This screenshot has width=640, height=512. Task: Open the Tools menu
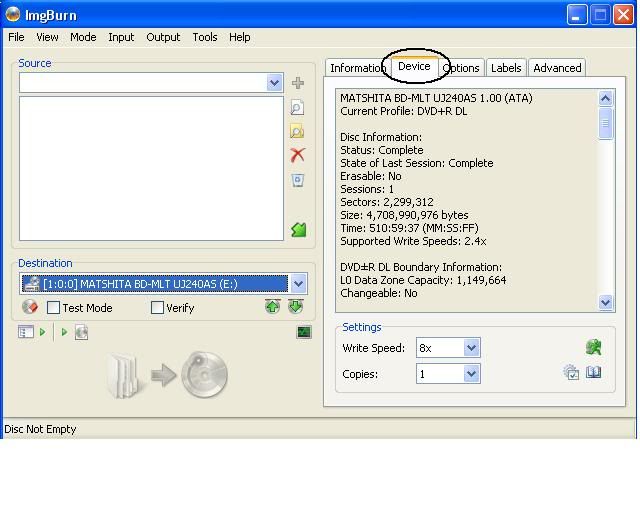pyautogui.click(x=204, y=37)
